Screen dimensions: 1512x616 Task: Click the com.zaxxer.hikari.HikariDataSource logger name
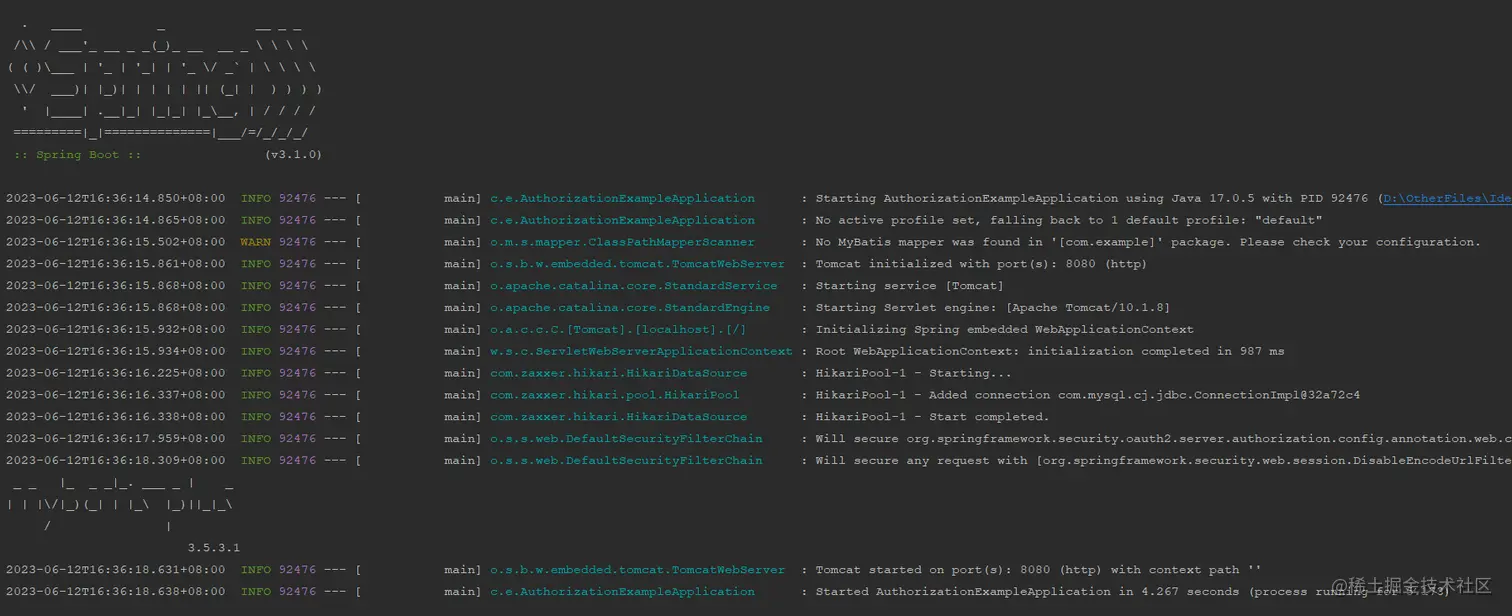point(616,373)
